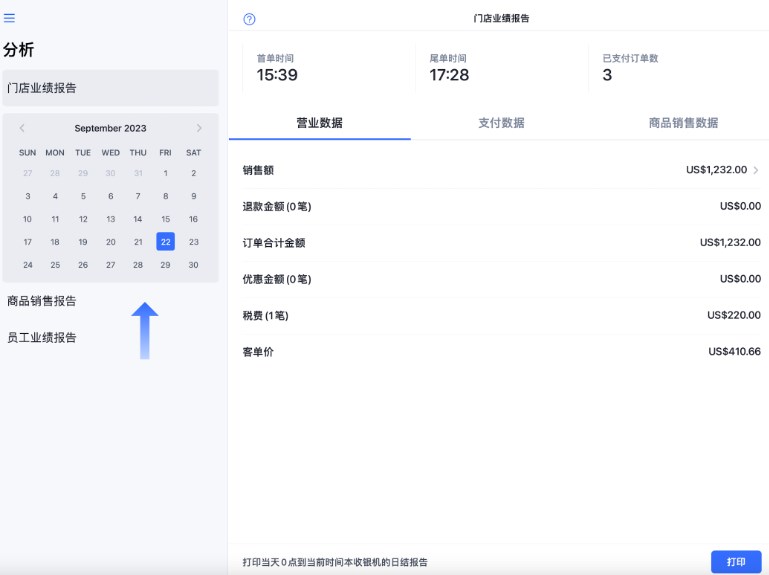
Task: Open 商品销售报告 in sidebar
Action: coord(42,301)
